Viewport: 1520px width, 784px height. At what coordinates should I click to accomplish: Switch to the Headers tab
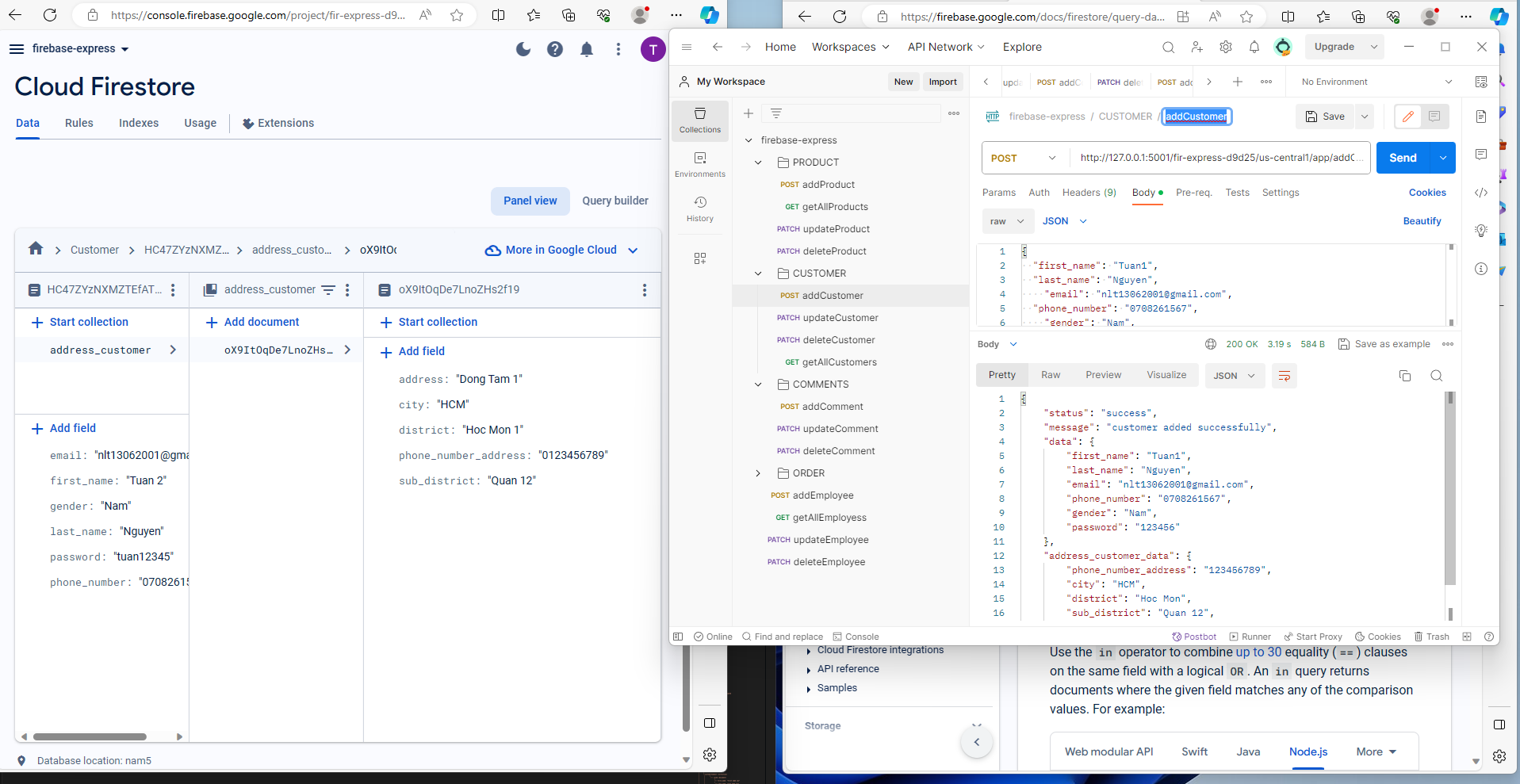(1088, 193)
